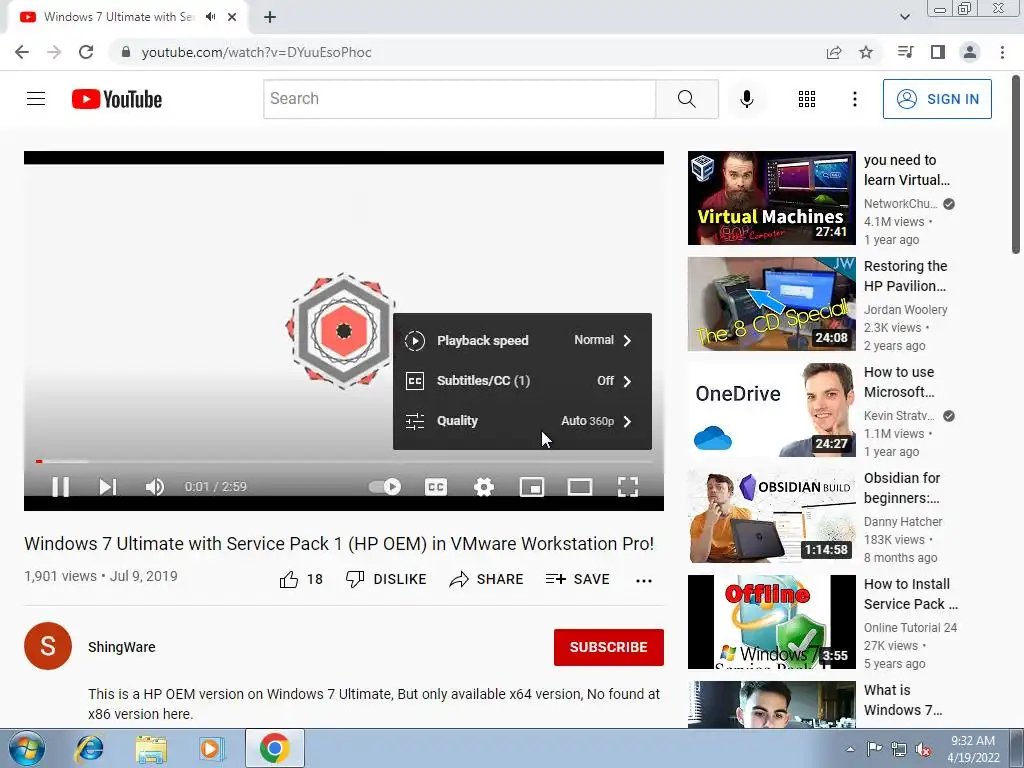1024x768 pixels.
Task: Go to YouTube home via logo
Action: pyautogui.click(x=117, y=99)
